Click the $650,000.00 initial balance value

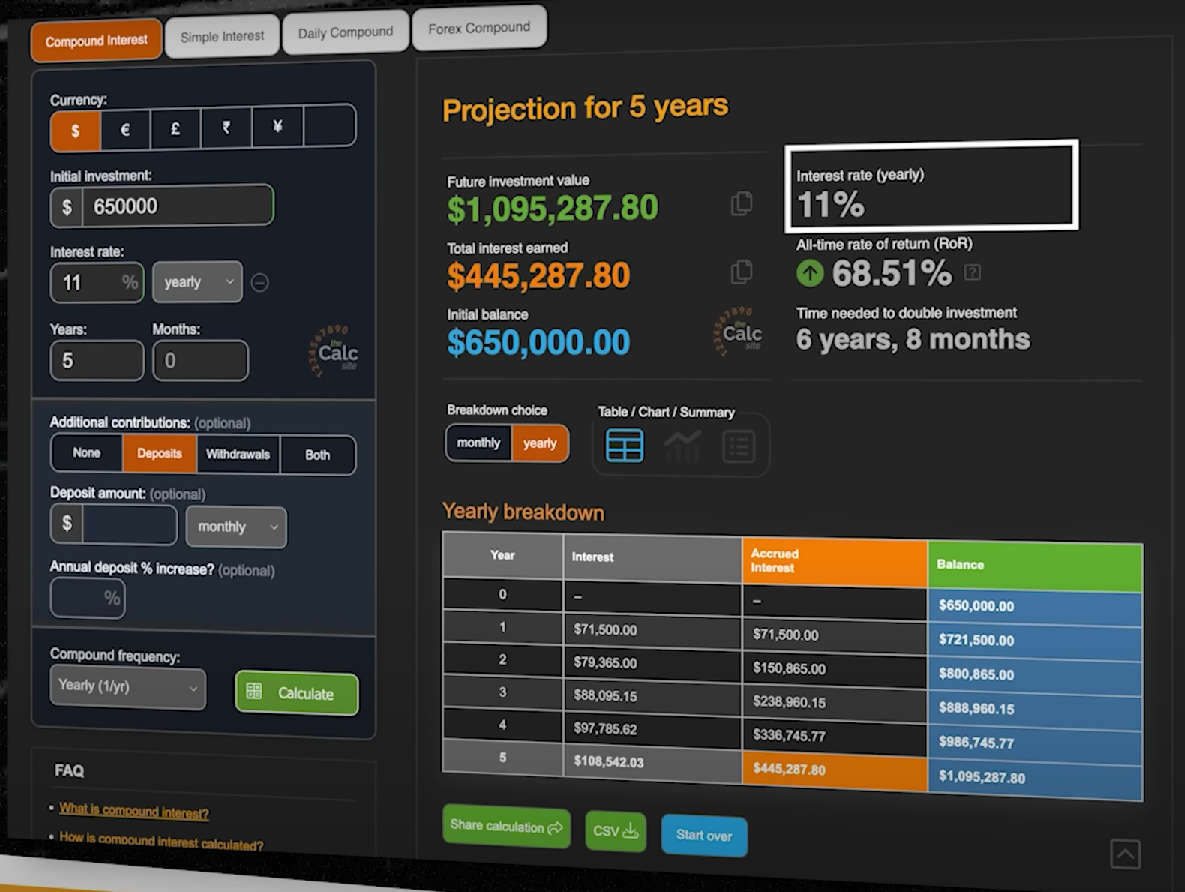[x=538, y=342]
